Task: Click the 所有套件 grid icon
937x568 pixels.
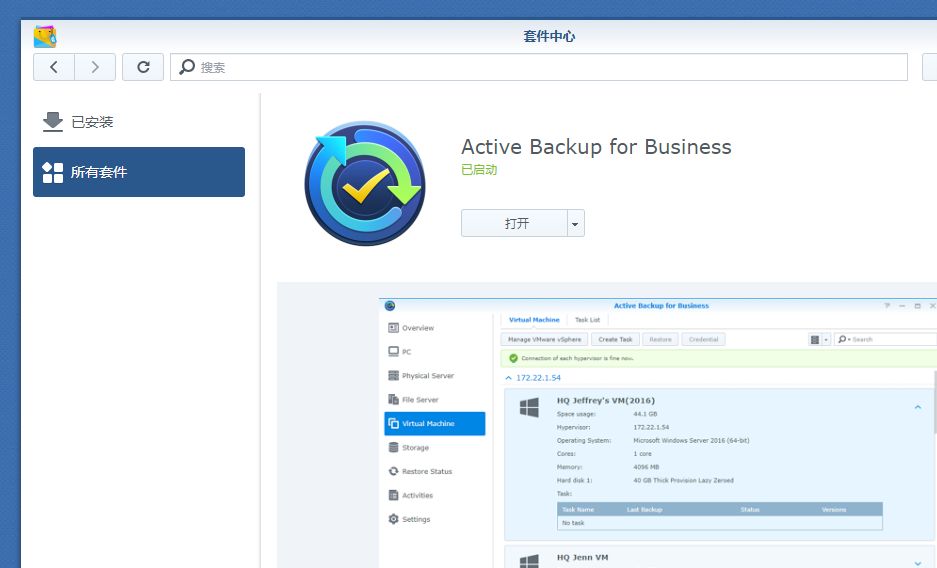Action: click(x=53, y=173)
